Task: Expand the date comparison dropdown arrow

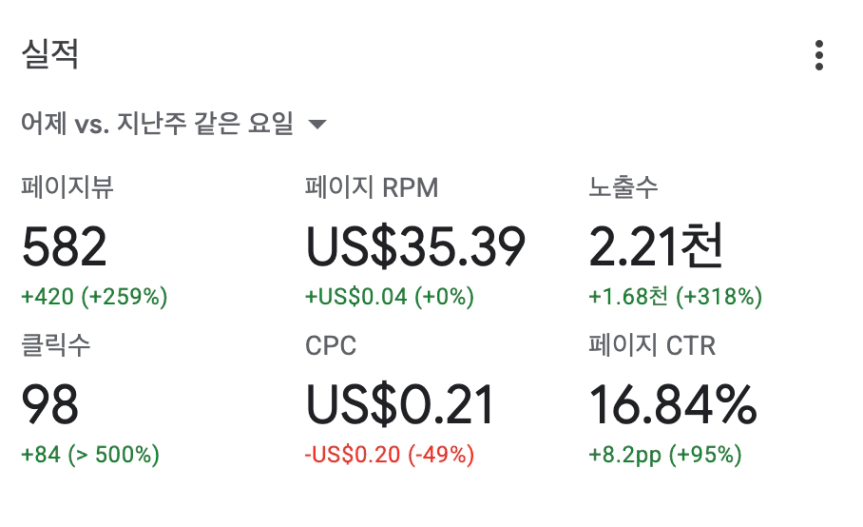Action: click(318, 124)
